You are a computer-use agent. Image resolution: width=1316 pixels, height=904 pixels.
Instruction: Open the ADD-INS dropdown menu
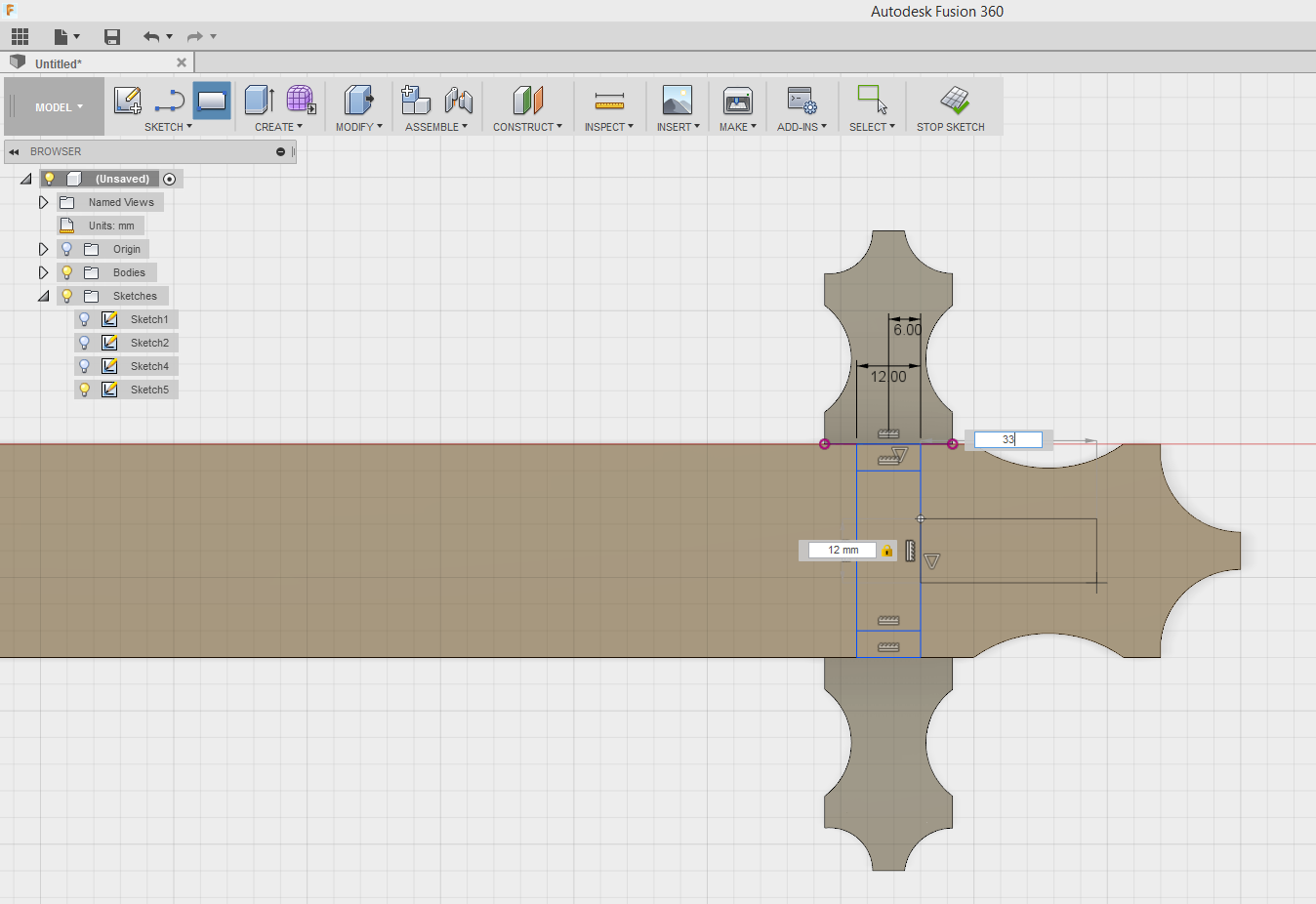coord(802,127)
